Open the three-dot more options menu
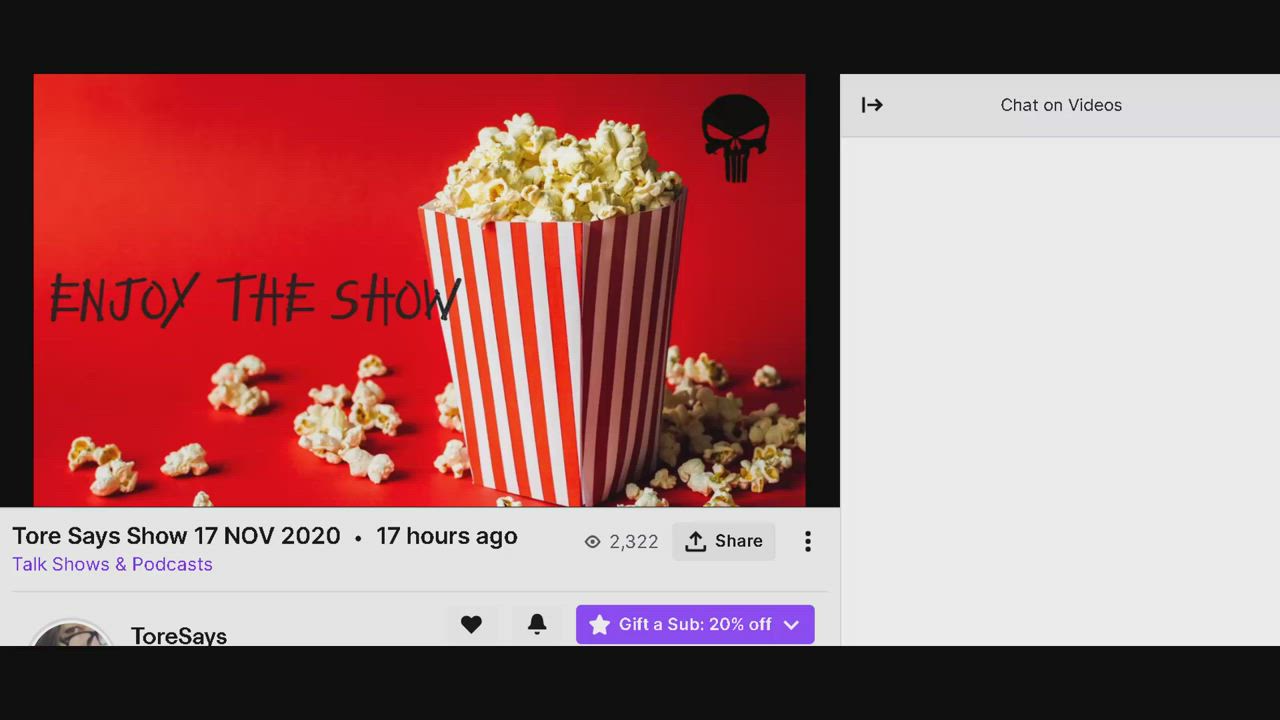Screen dimensions: 1280x720 (x=808, y=541)
